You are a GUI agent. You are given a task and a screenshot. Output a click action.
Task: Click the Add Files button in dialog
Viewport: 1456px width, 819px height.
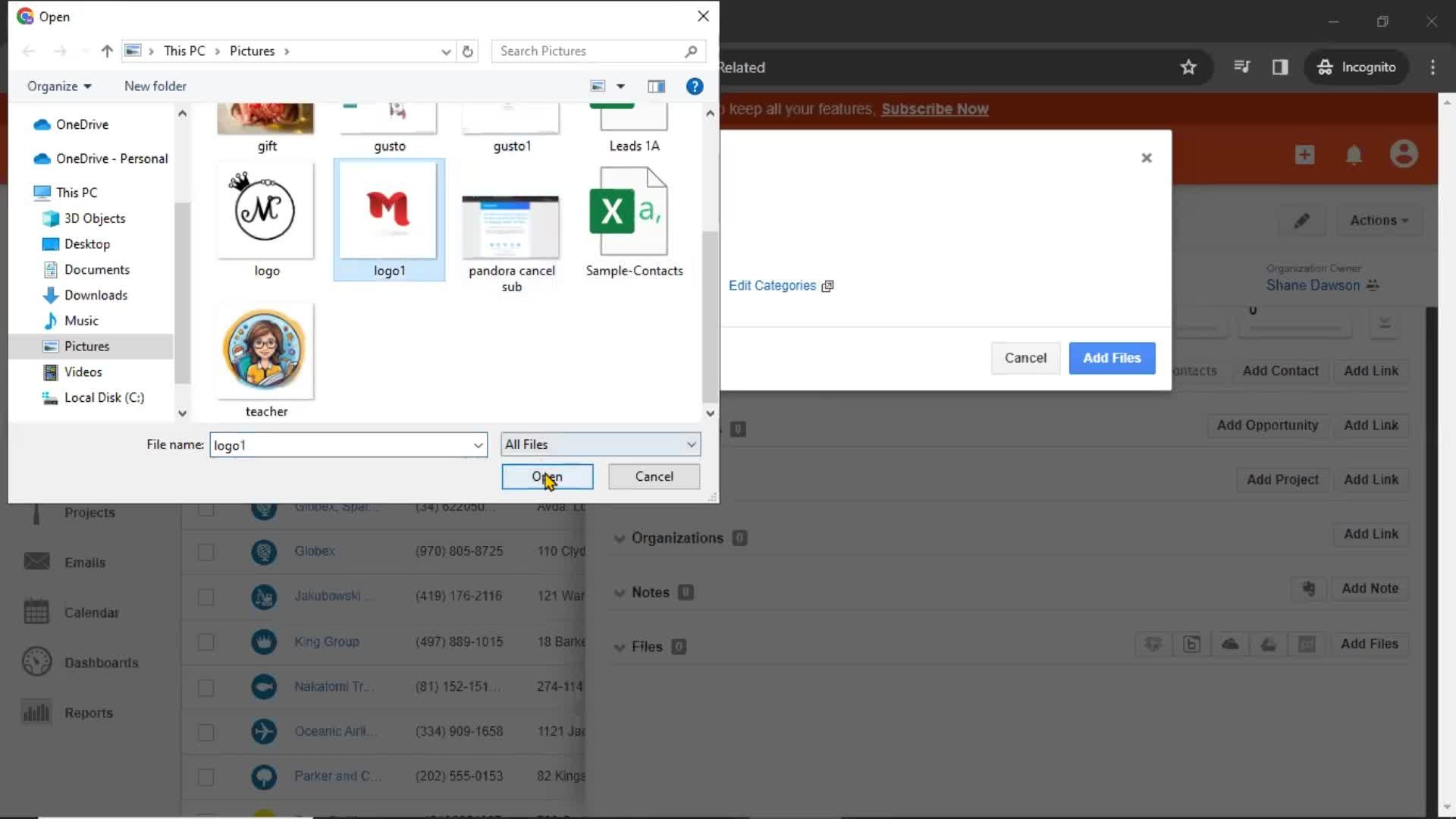click(1111, 357)
